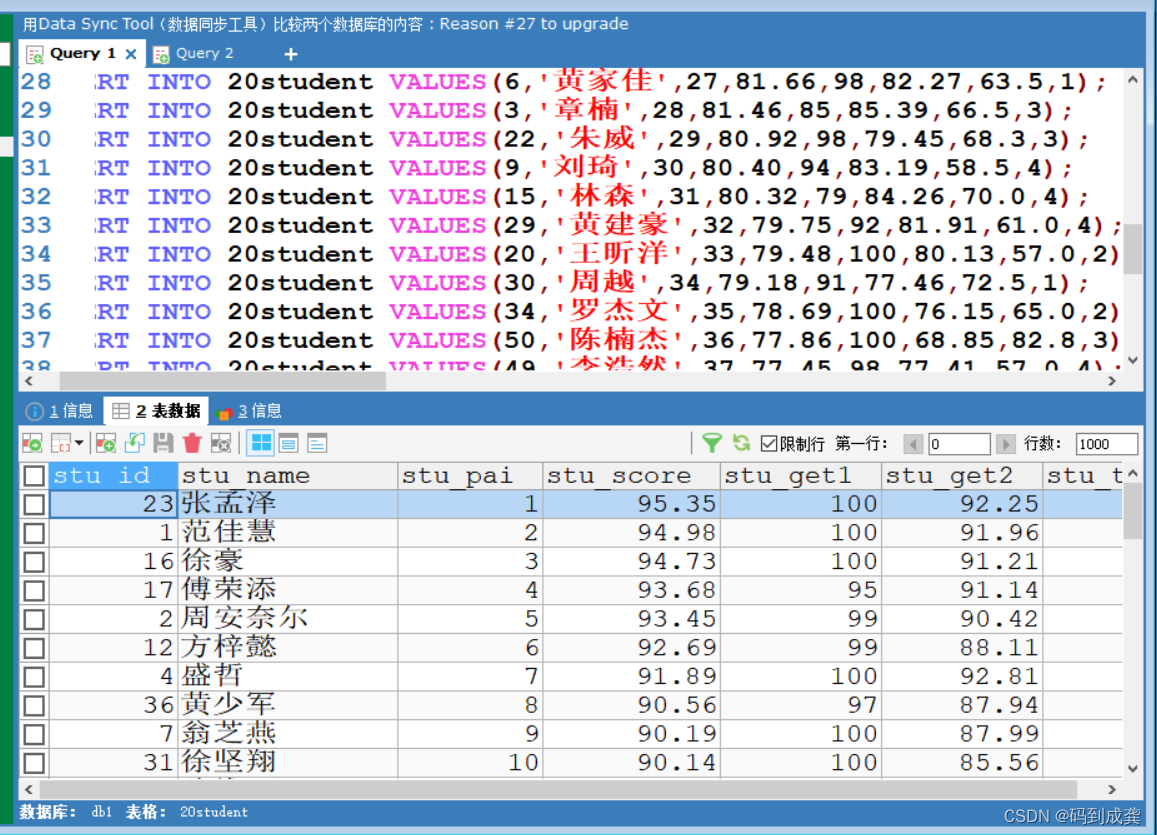This screenshot has width=1157, height=835.
Task: Create a new query with the + tab button
Action: [290, 53]
